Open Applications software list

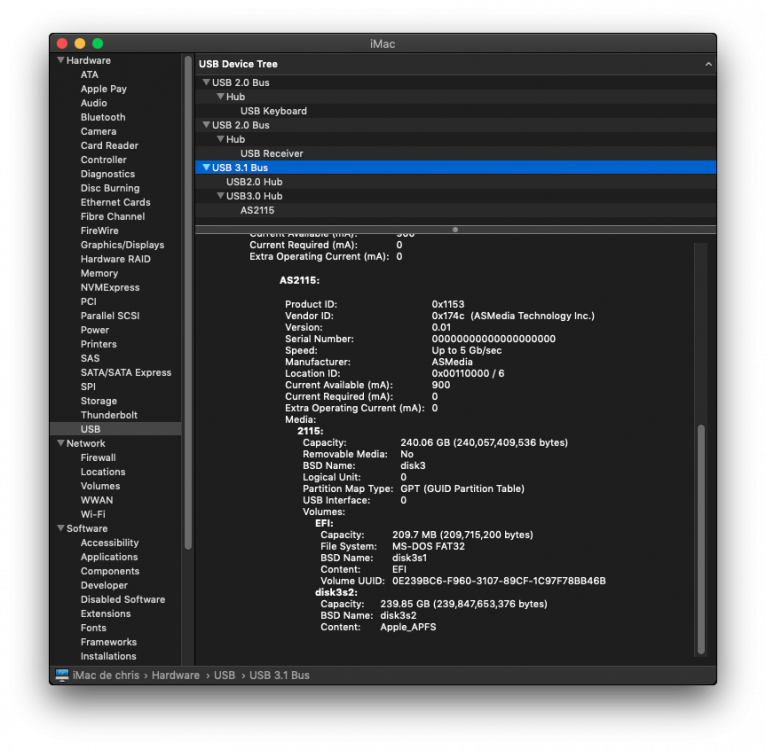[109, 557]
